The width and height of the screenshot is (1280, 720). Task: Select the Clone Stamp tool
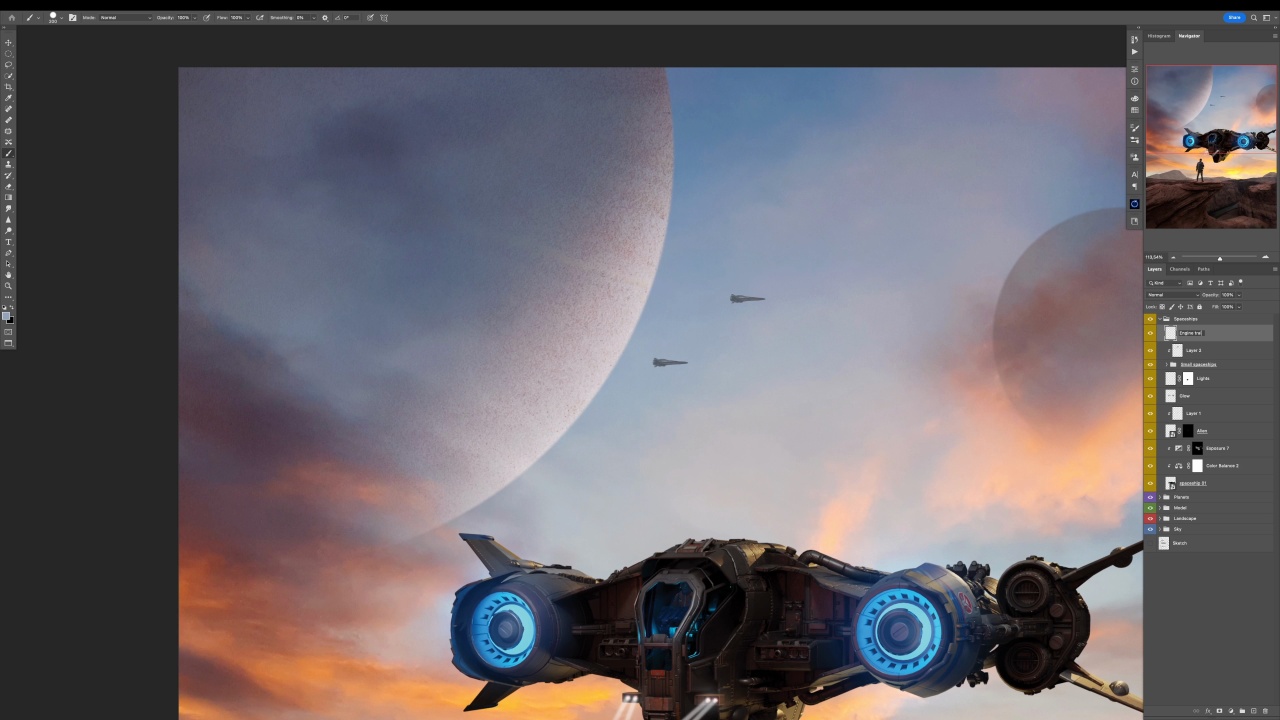(x=8, y=164)
